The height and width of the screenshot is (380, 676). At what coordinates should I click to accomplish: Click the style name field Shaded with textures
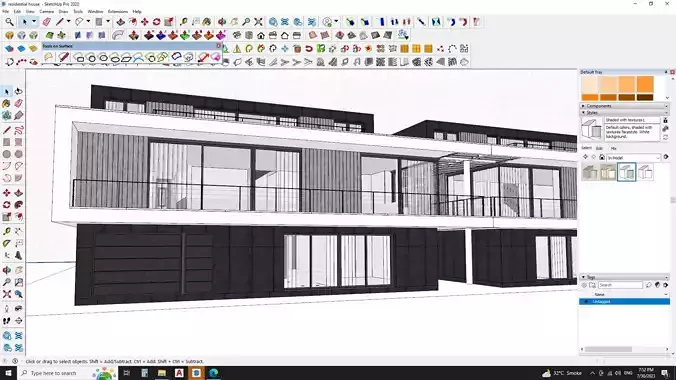click(x=632, y=120)
